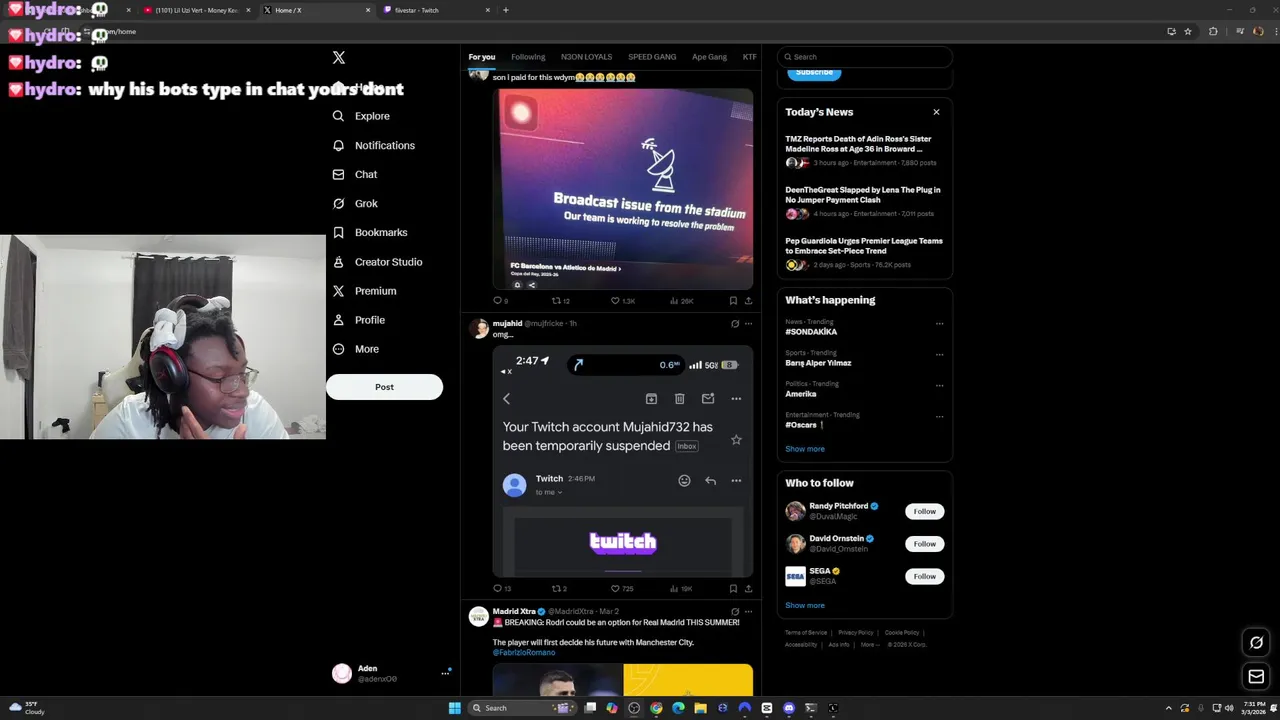Image resolution: width=1280 pixels, height=720 pixels.
Task: Open Explore from the sidebar
Action: click(362, 116)
